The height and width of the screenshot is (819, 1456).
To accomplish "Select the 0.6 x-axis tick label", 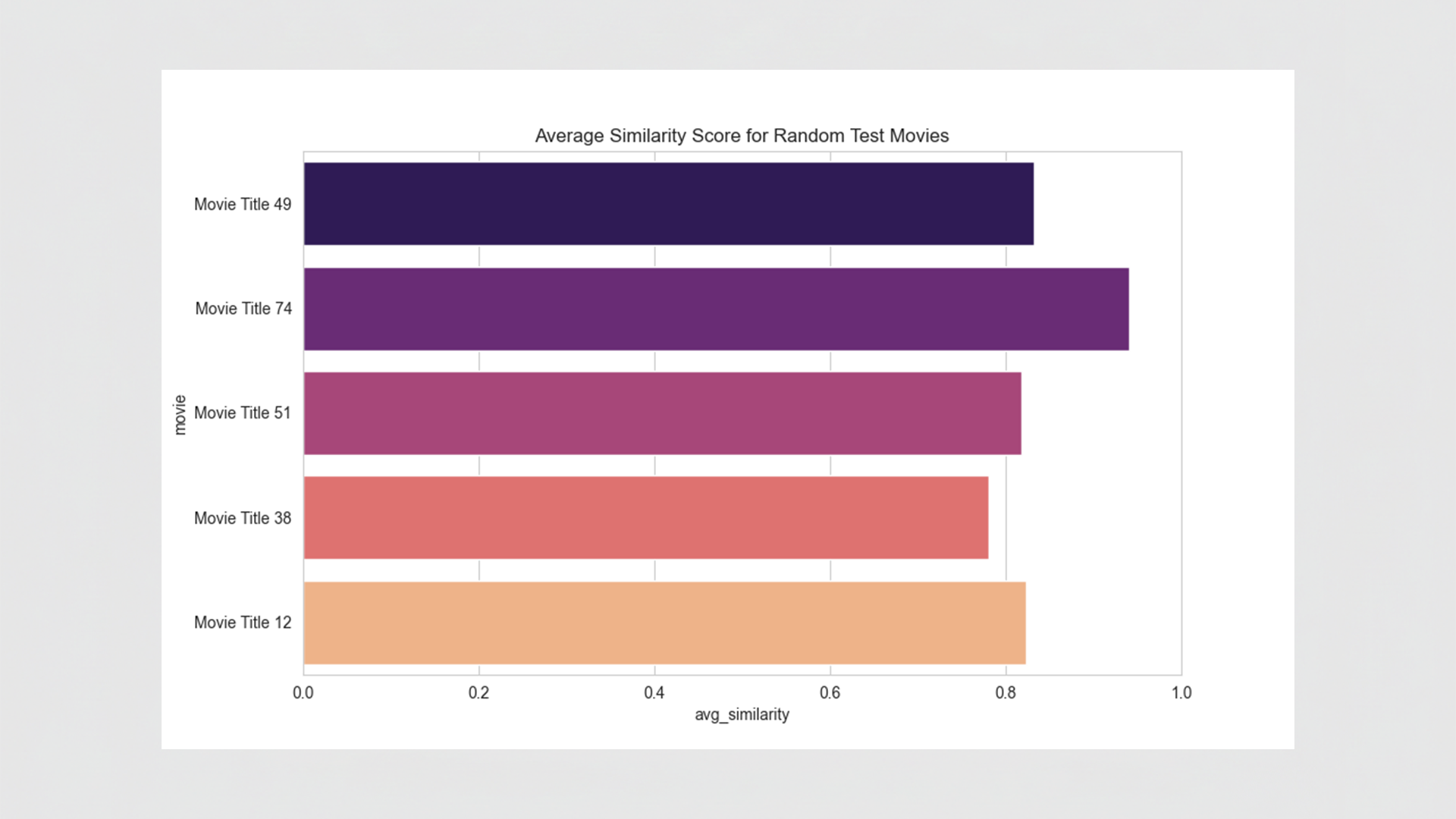I will pyautogui.click(x=830, y=693).
